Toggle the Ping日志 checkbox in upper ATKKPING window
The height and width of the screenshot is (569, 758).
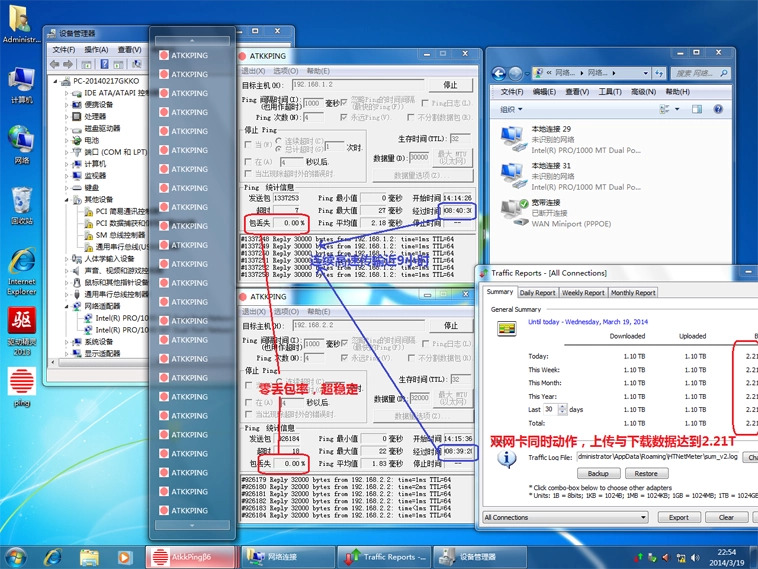[426, 103]
